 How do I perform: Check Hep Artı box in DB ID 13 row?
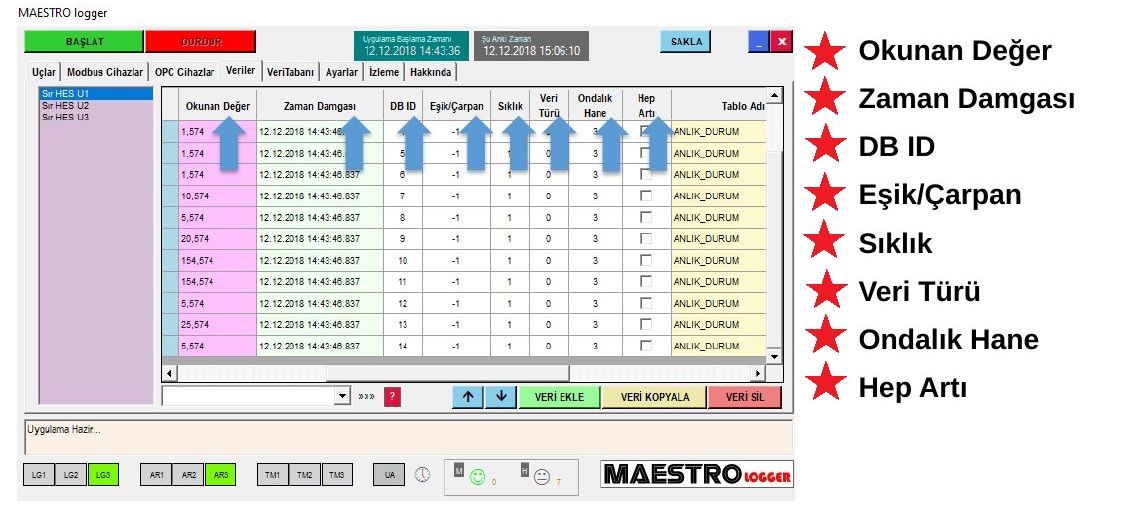[646, 323]
